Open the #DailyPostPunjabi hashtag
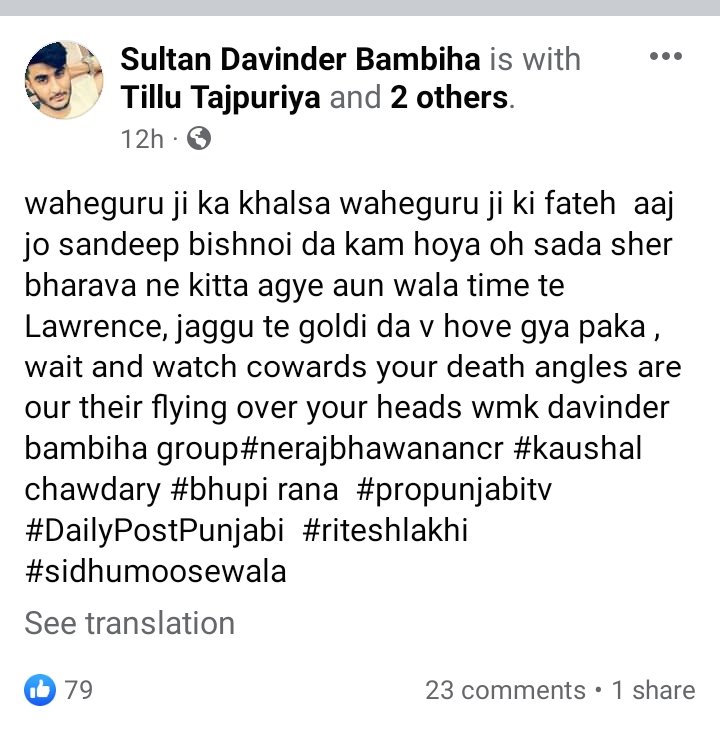The image size is (720, 729). point(154,531)
